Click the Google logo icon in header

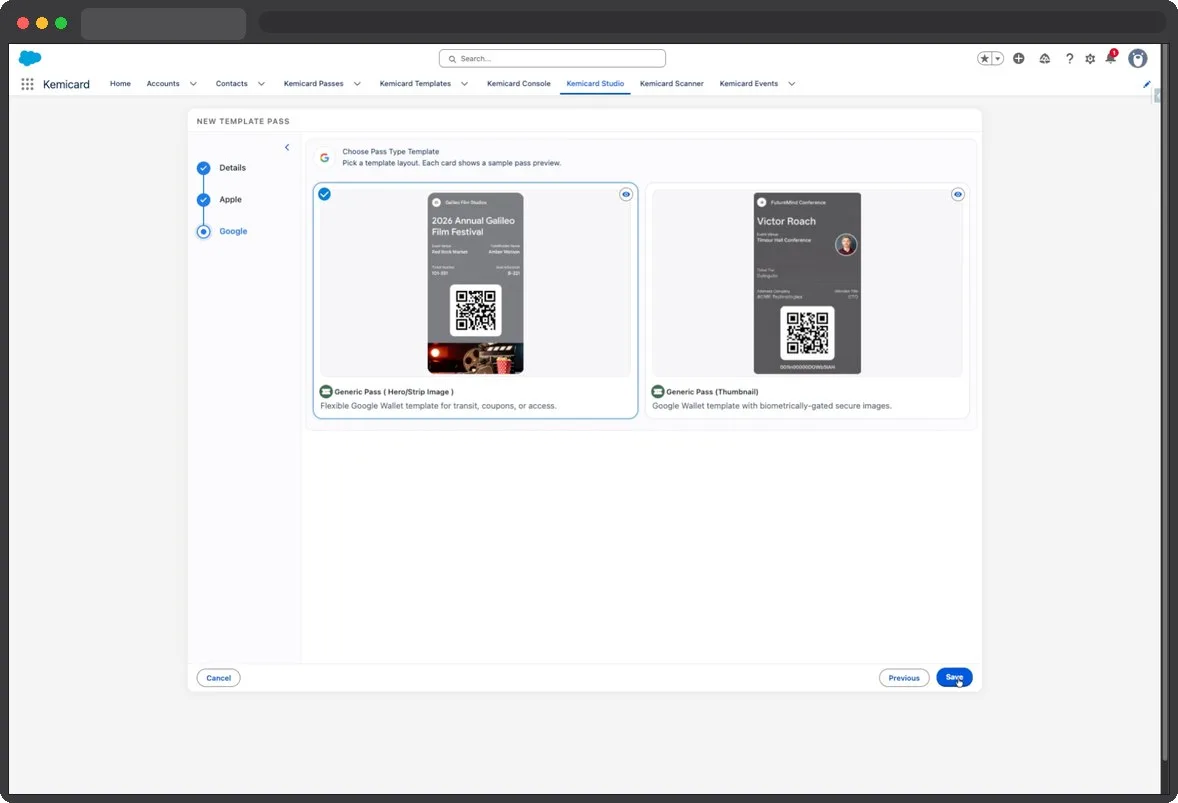[325, 158]
